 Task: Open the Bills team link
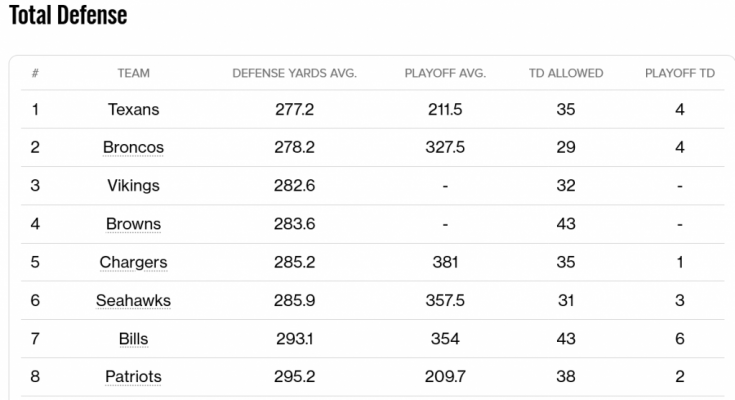pos(134,339)
